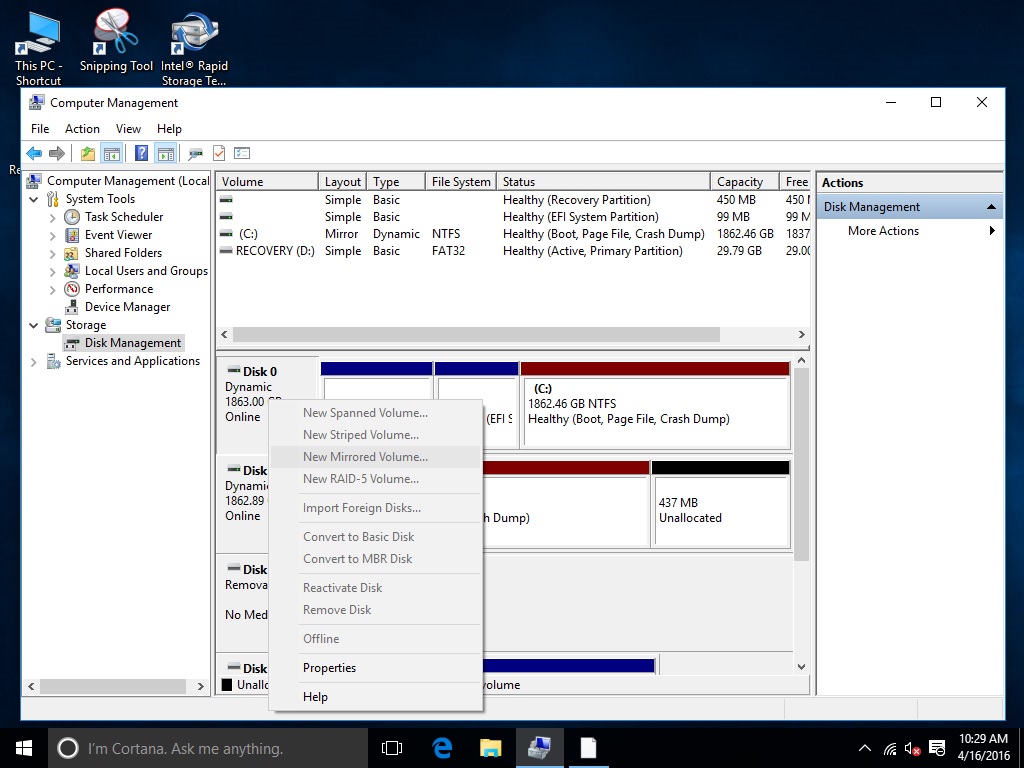Toggle the Show/Hide Action Pane toolbar button

pyautogui.click(x=165, y=153)
